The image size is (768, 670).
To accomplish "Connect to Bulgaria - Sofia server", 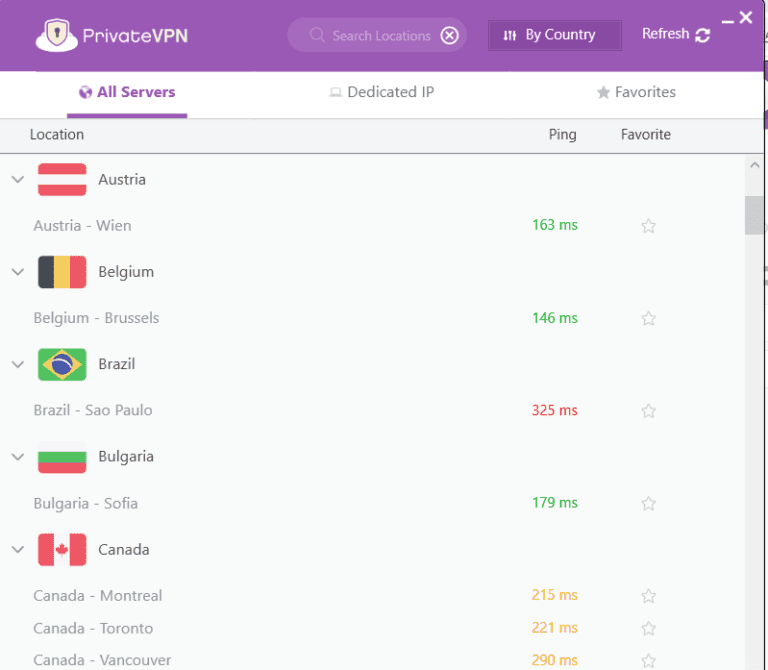I will tap(85, 503).
